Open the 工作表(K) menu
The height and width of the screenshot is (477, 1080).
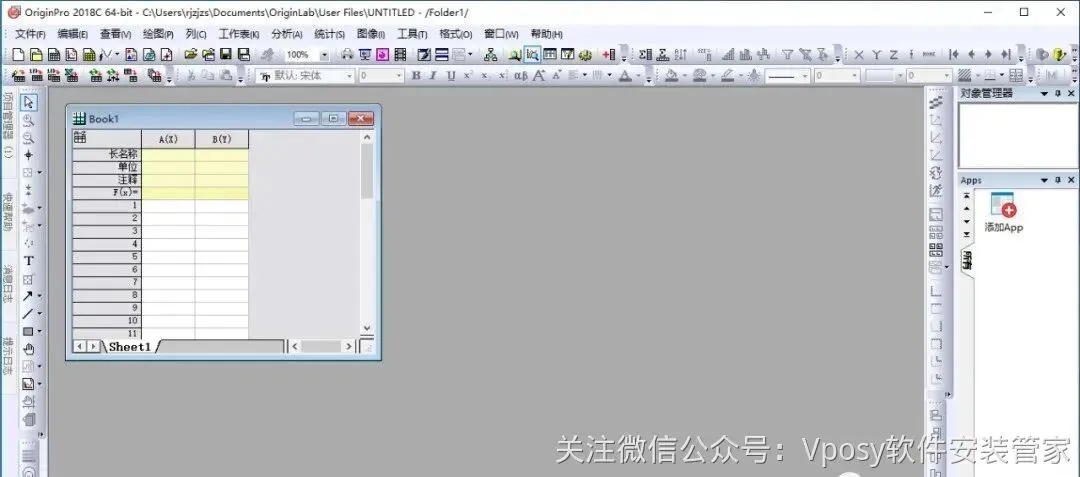(x=239, y=34)
